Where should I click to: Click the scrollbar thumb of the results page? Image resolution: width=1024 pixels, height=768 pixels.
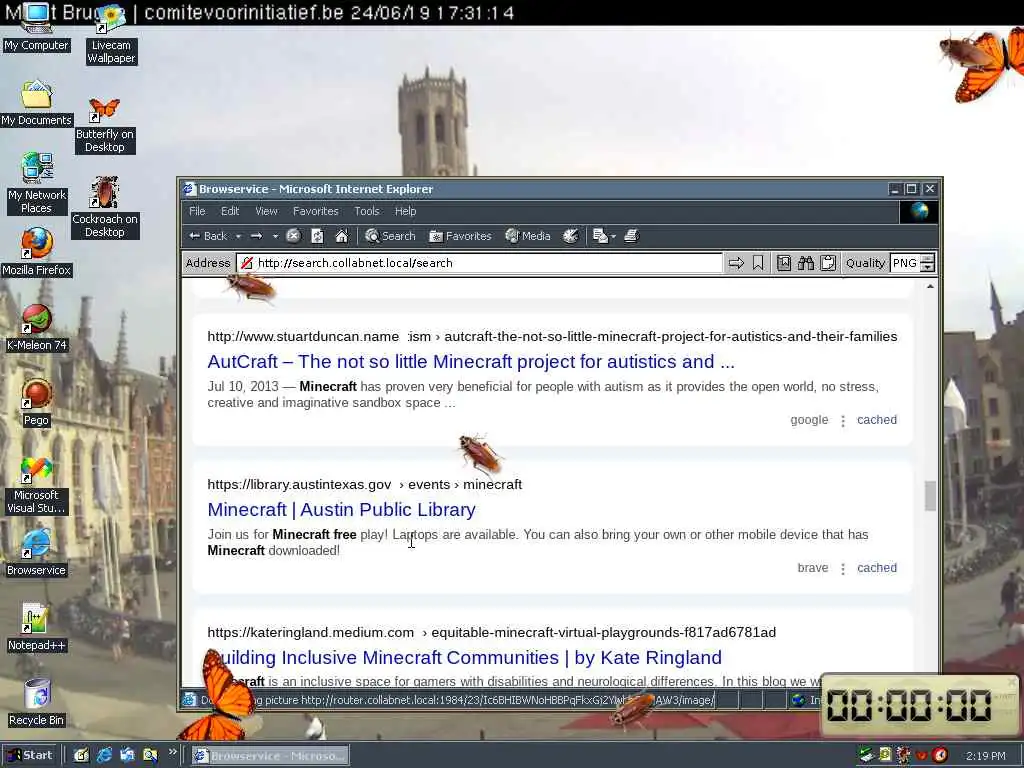930,496
